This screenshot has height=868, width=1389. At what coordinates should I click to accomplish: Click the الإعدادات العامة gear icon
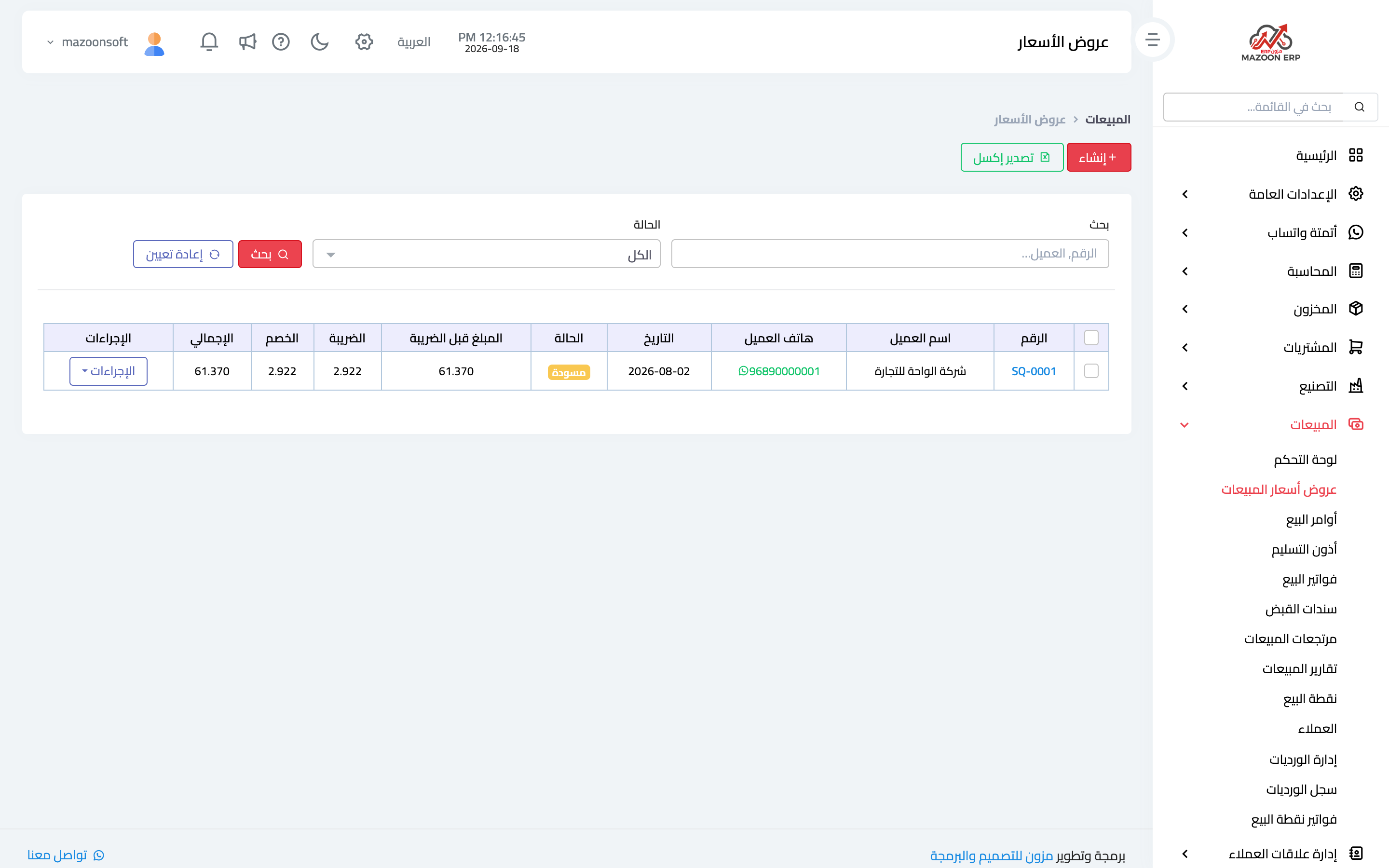click(1356, 193)
